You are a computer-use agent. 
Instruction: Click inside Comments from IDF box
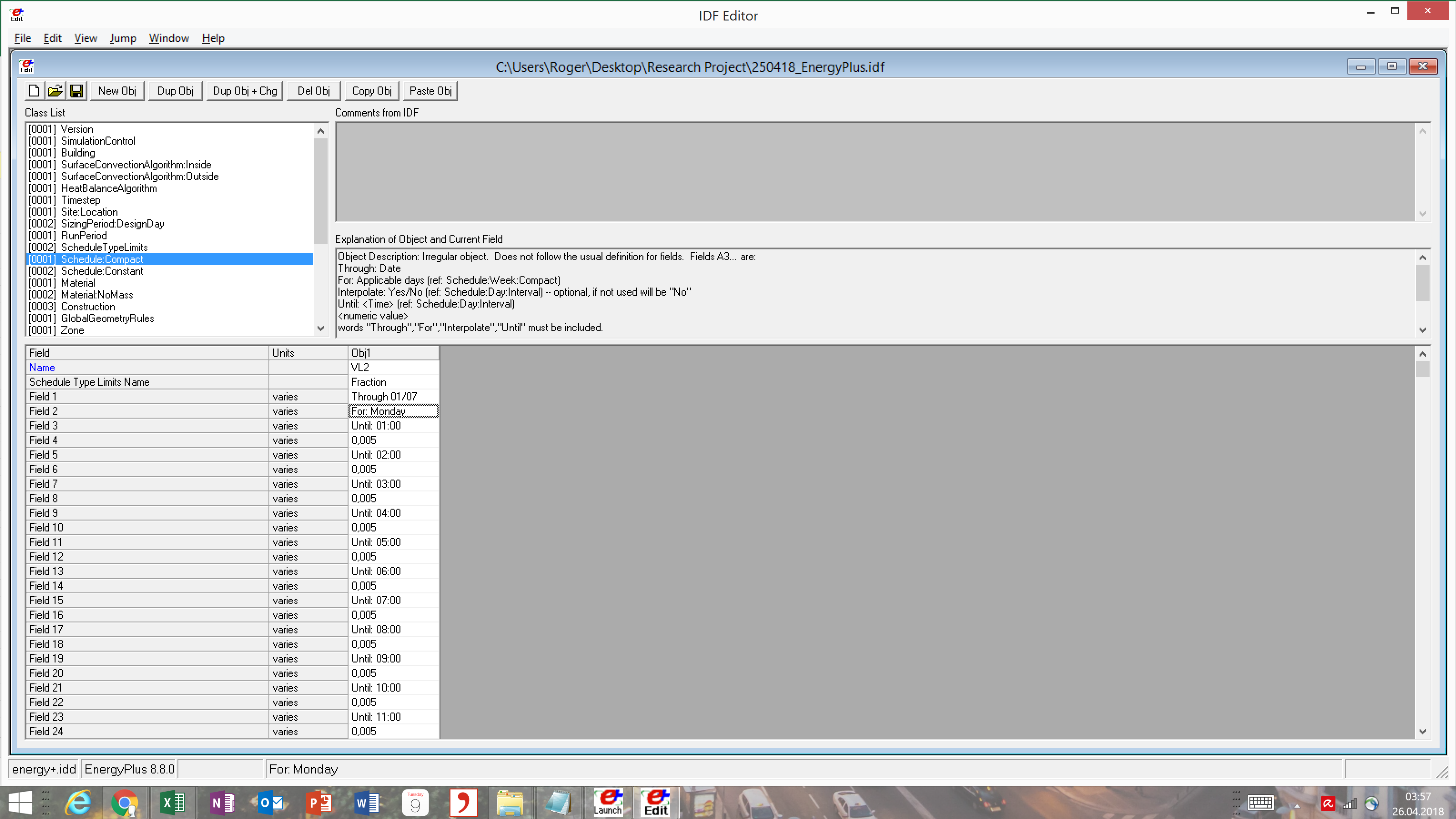coord(875,172)
